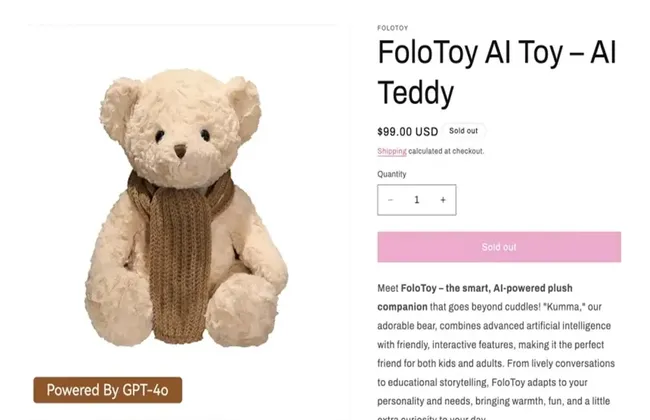This screenshot has height=420, width=650.
Task: Click 'calculated at checkout' text
Action: 446,151
